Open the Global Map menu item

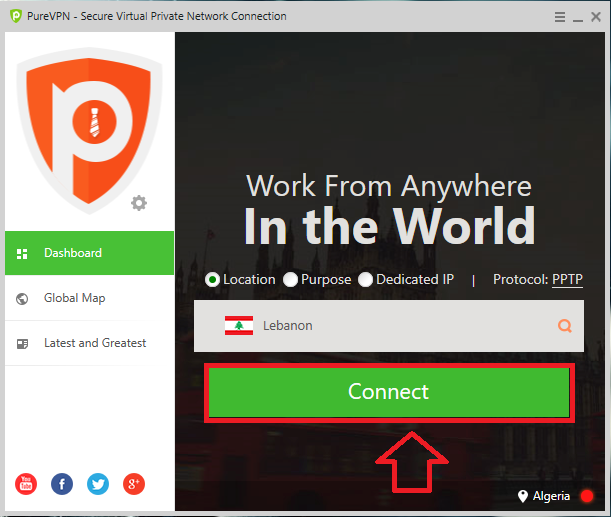click(89, 298)
